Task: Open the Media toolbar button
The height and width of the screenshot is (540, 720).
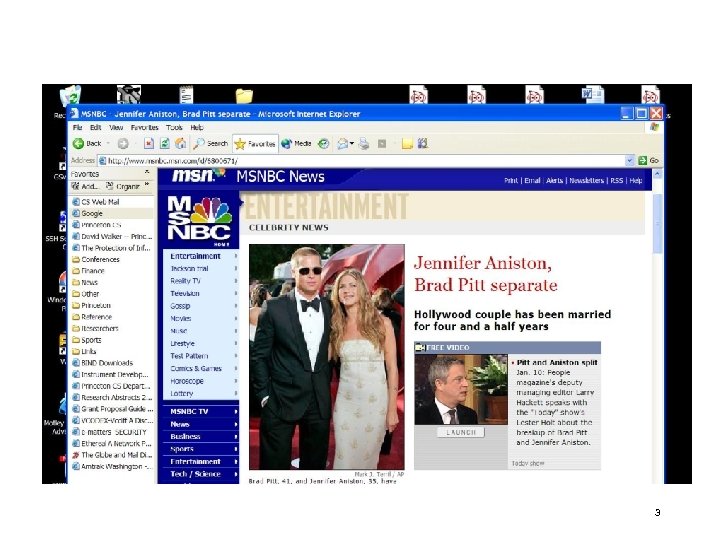Action: [297, 144]
